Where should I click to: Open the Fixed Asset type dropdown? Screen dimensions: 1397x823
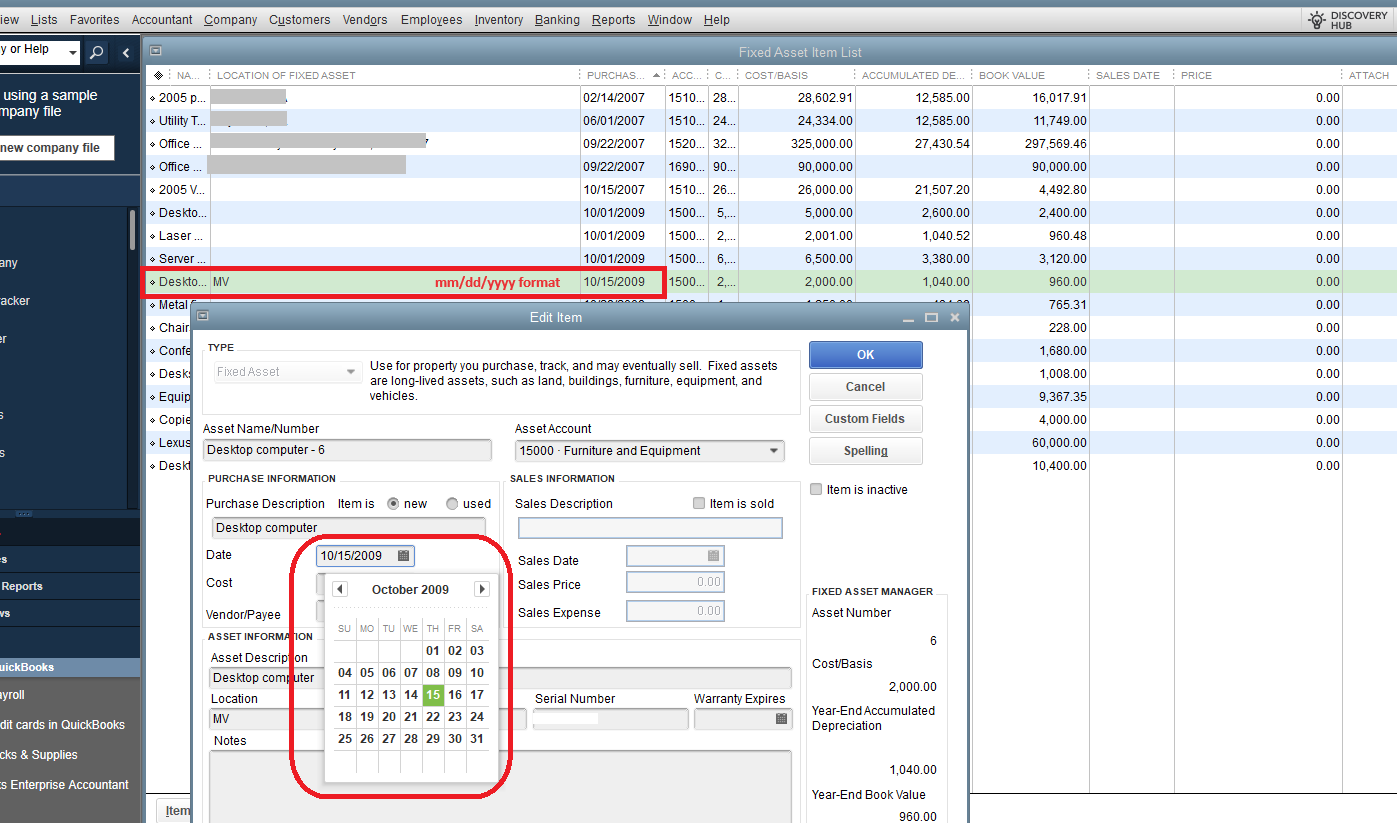click(351, 372)
